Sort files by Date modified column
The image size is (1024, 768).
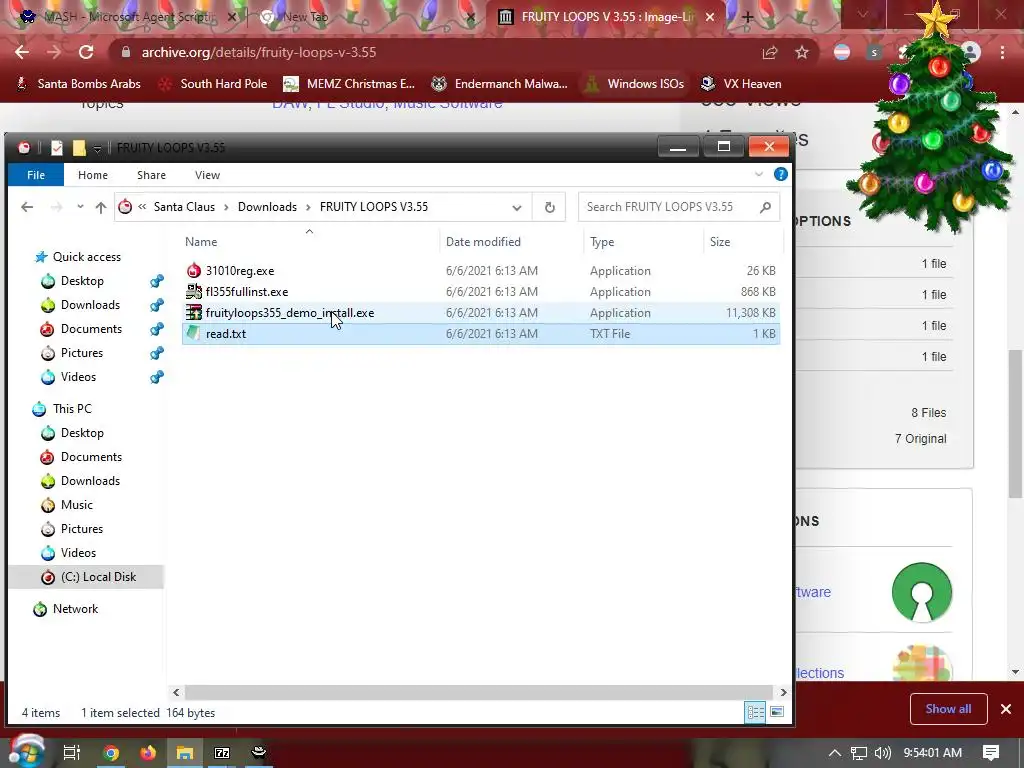point(483,242)
